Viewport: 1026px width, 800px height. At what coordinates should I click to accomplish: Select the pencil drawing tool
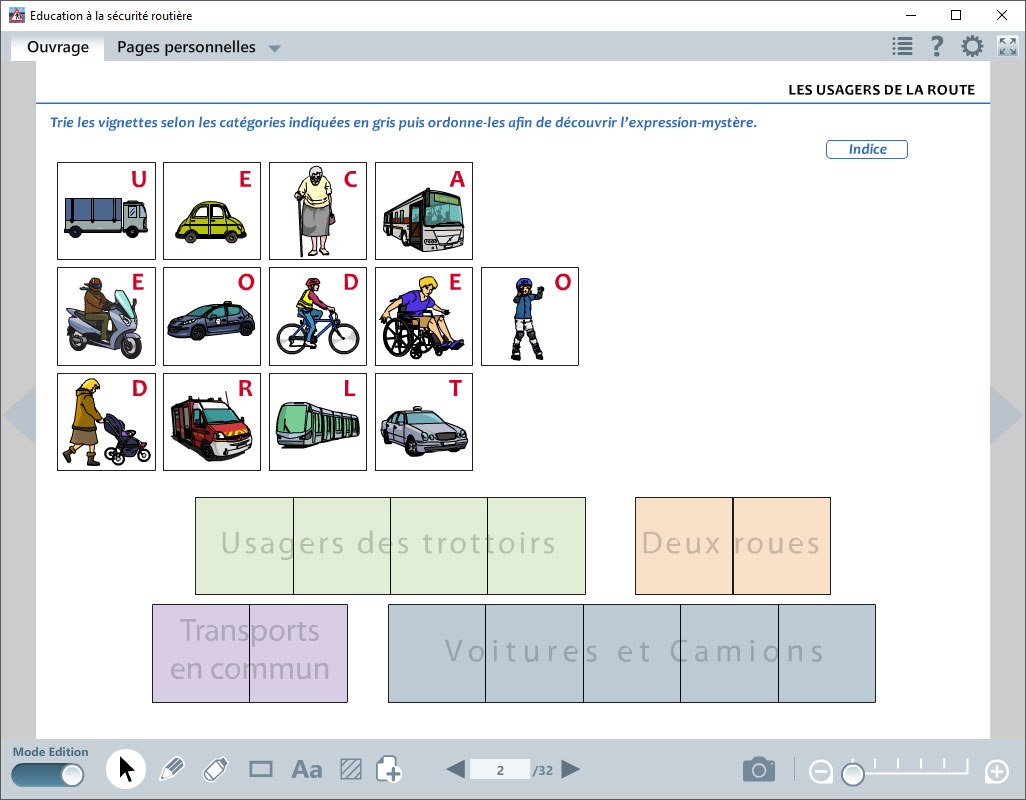tap(172, 769)
